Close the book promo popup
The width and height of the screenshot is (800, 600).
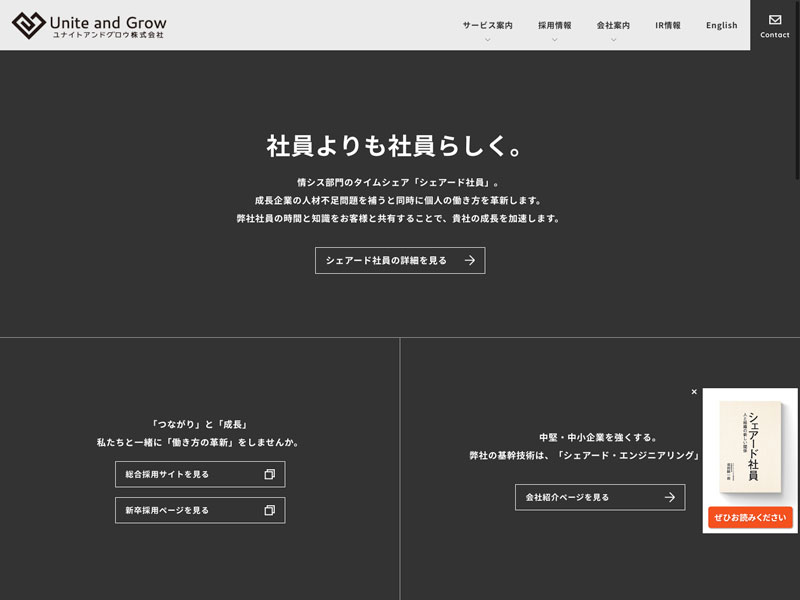pos(694,392)
